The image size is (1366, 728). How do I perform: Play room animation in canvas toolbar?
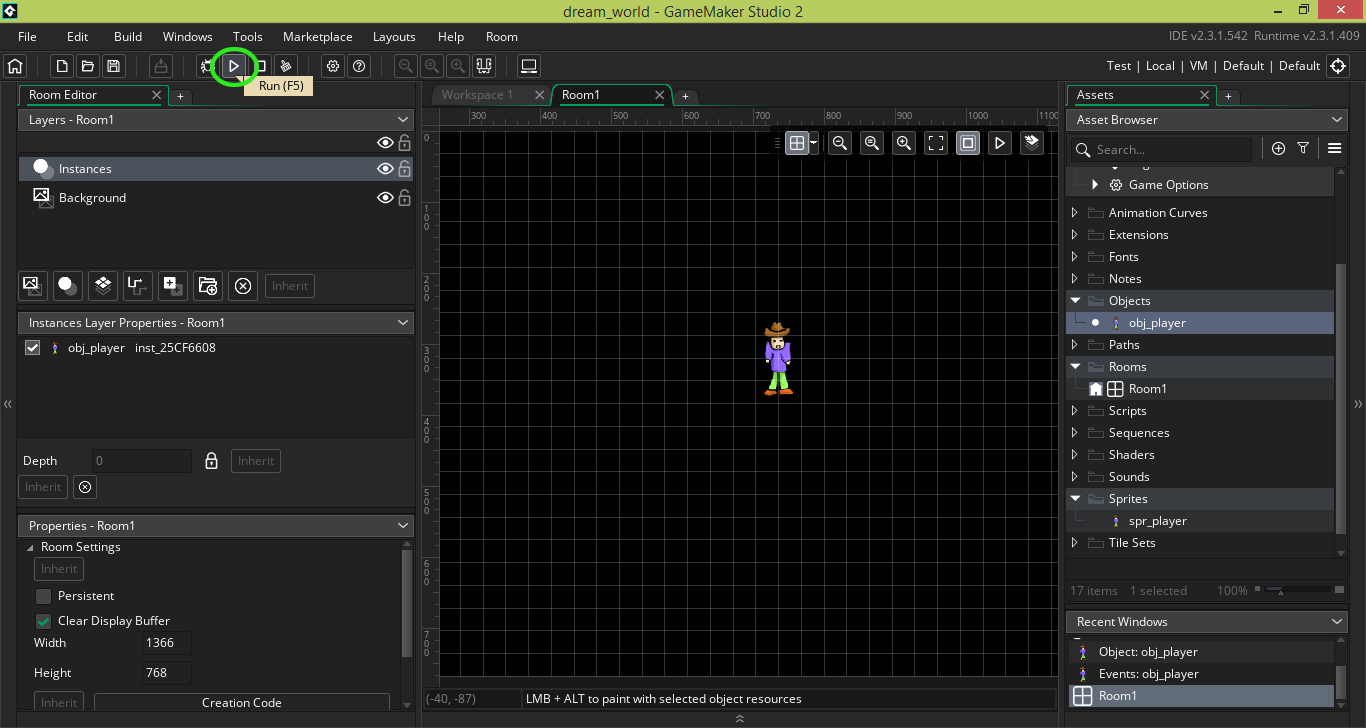[x=1000, y=143]
